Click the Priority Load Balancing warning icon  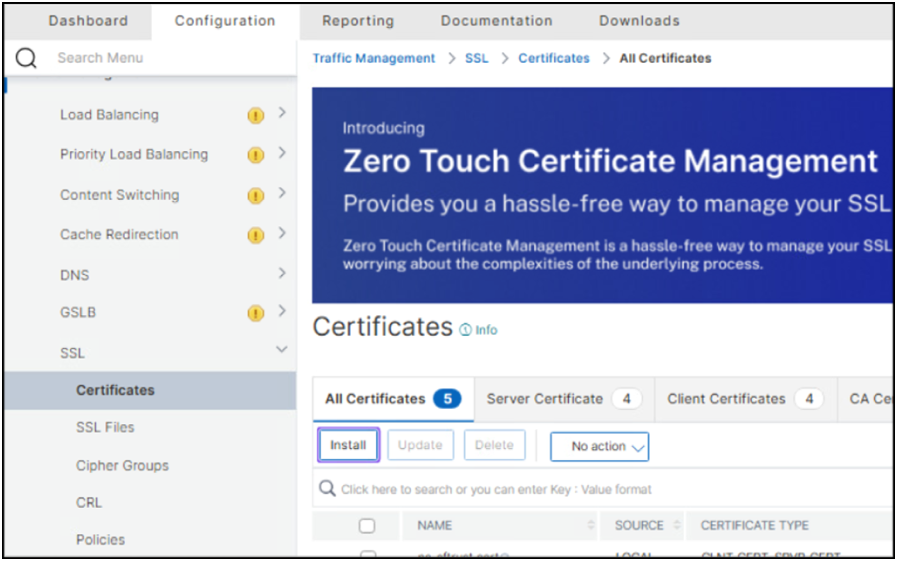click(255, 155)
